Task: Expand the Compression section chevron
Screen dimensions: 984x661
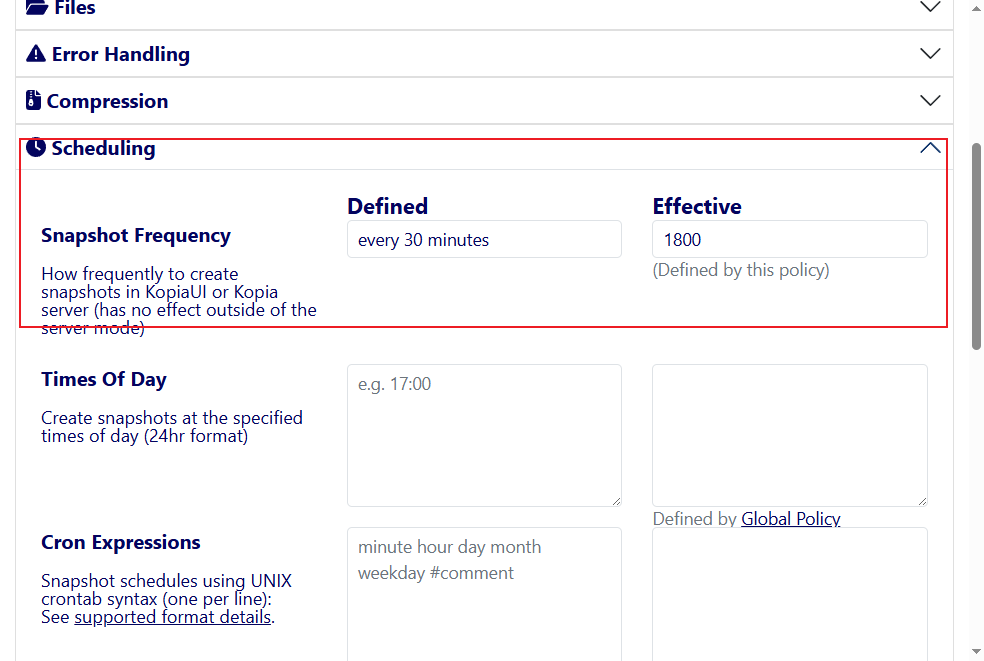Action: pos(930,101)
